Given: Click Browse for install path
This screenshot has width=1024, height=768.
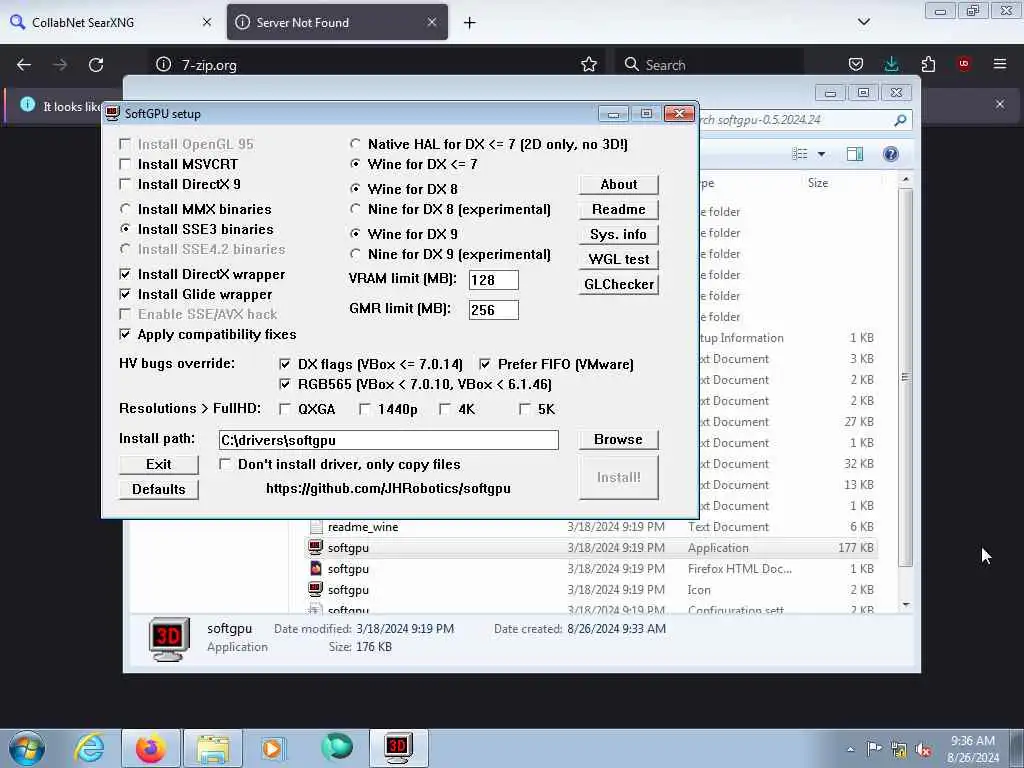Looking at the screenshot, I should 618,440.
